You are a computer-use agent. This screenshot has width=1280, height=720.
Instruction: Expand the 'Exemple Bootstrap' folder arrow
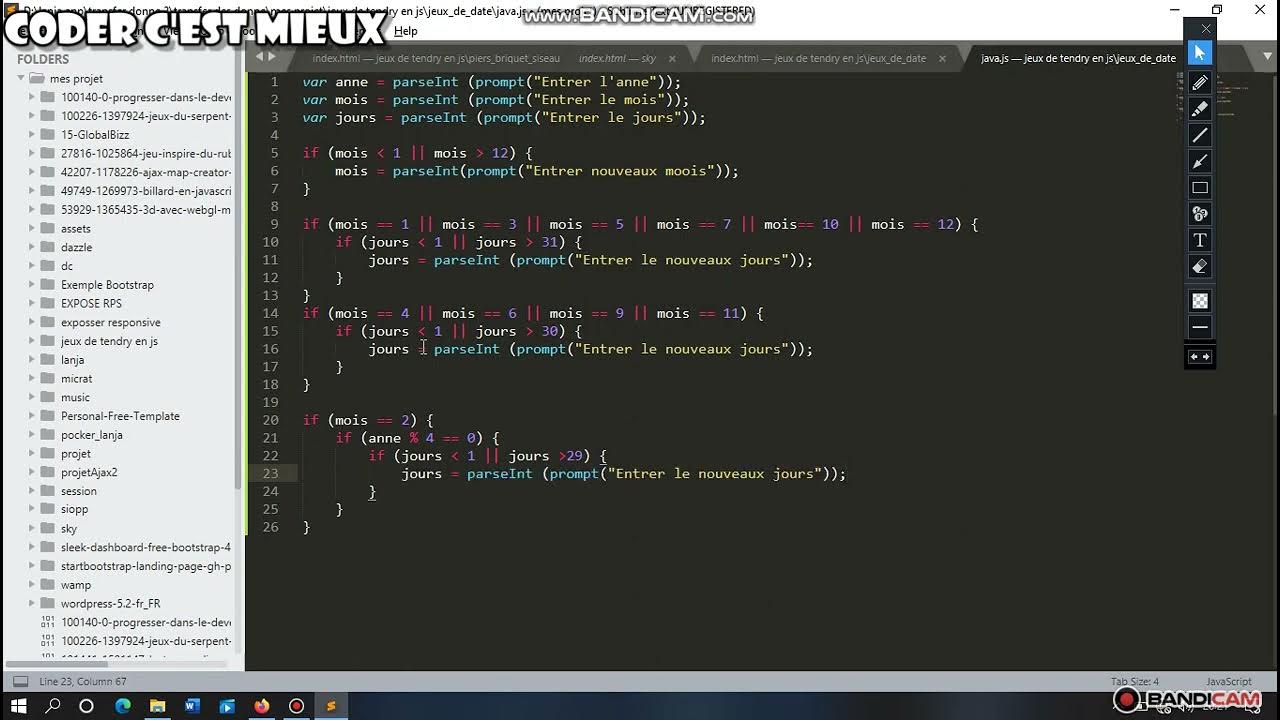(31, 285)
